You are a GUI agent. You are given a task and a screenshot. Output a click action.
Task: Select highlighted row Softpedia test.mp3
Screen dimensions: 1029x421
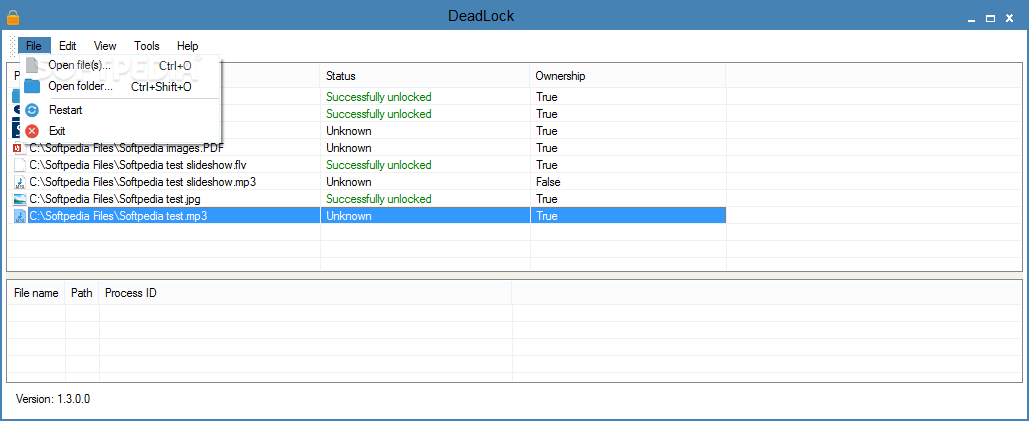(x=369, y=216)
